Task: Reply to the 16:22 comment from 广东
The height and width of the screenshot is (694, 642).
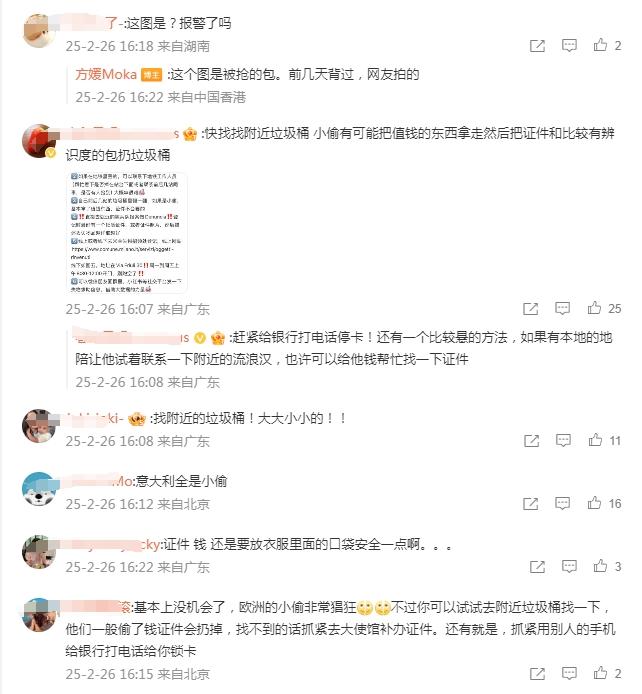Action: tap(569, 566)
